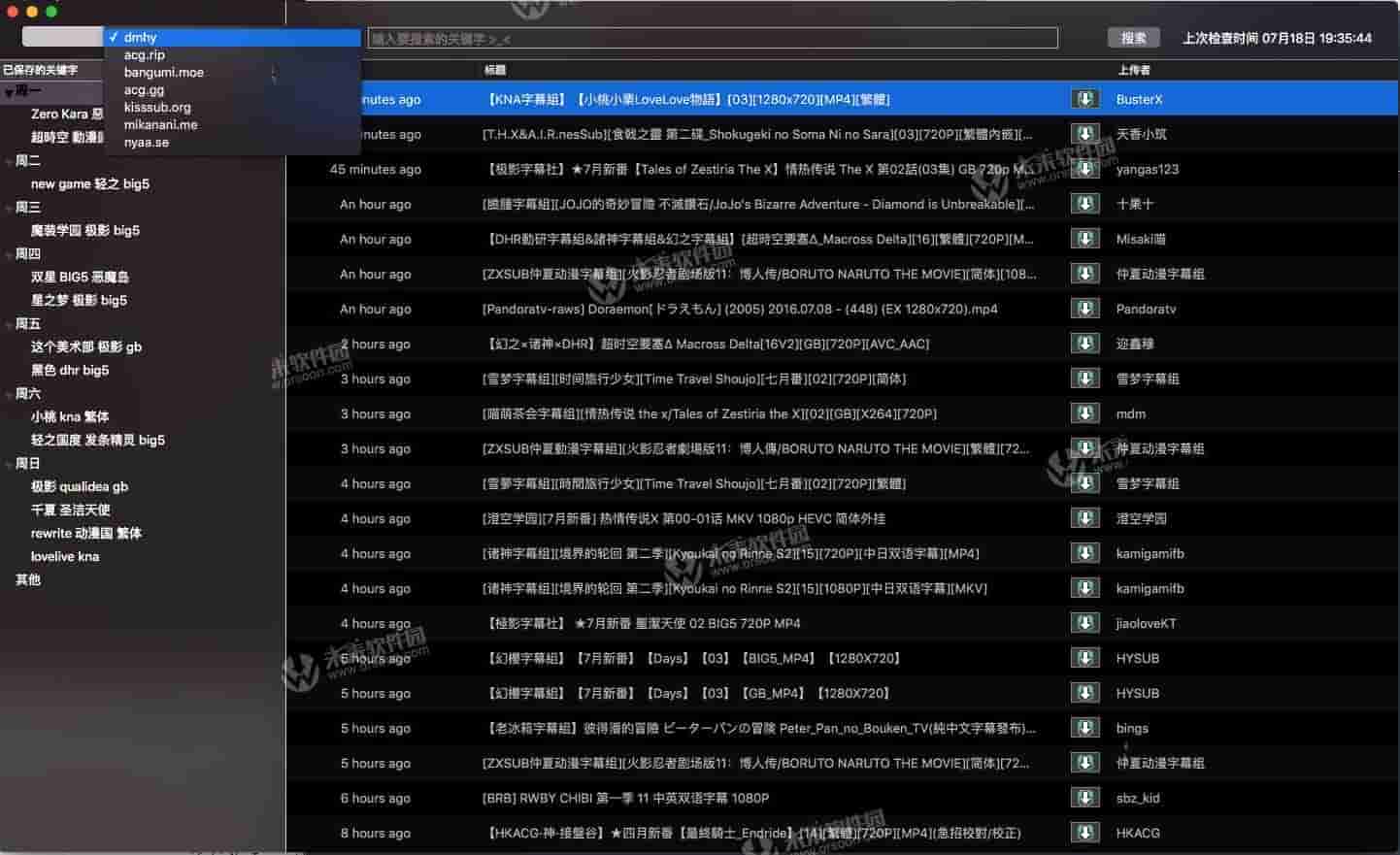Click the 上次检查时间 last-checked label
This screenshot has height=855, width=1400.
(x=1277, y=38)
